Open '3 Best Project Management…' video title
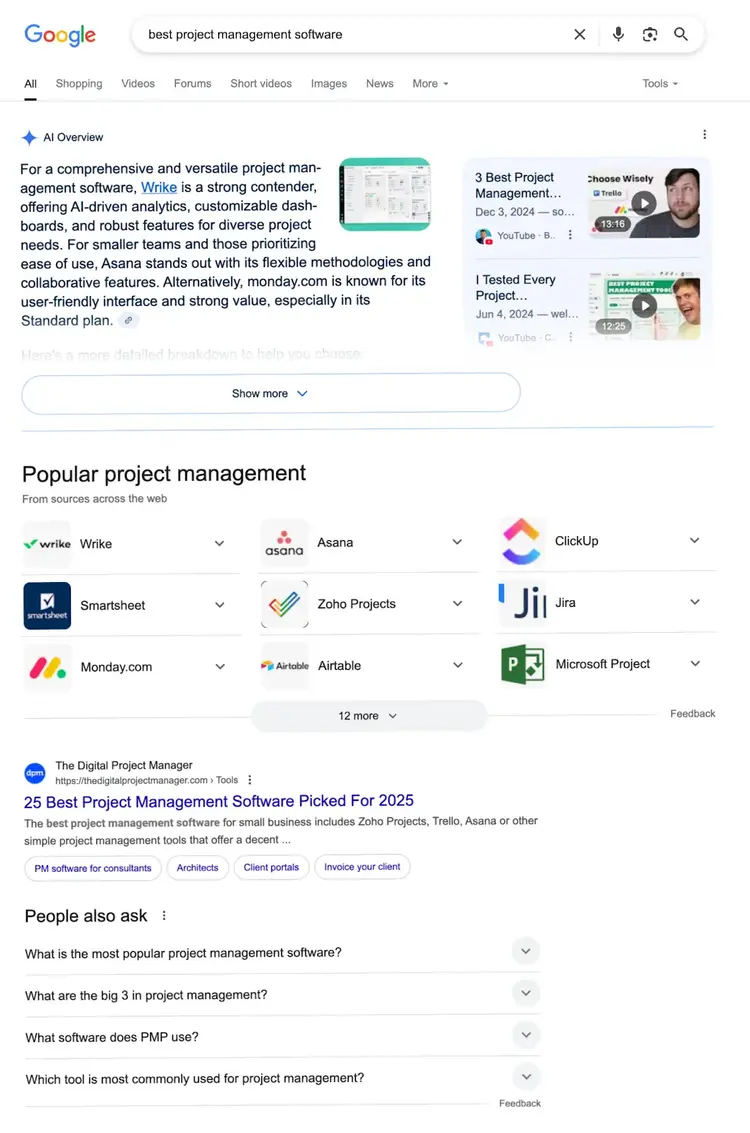 [x=518, y=185]
